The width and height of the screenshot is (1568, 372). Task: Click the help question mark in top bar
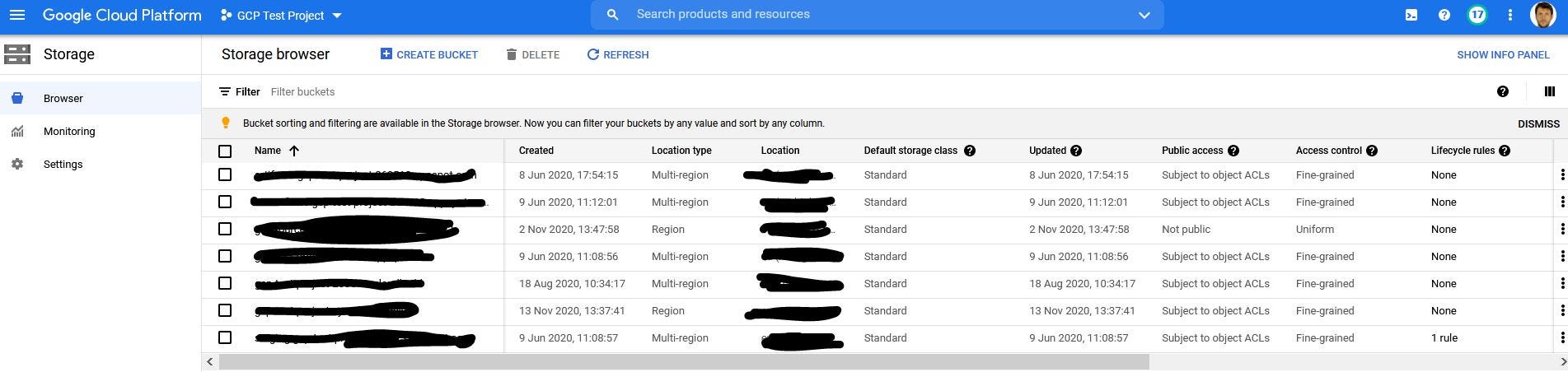coord(1444,15)
